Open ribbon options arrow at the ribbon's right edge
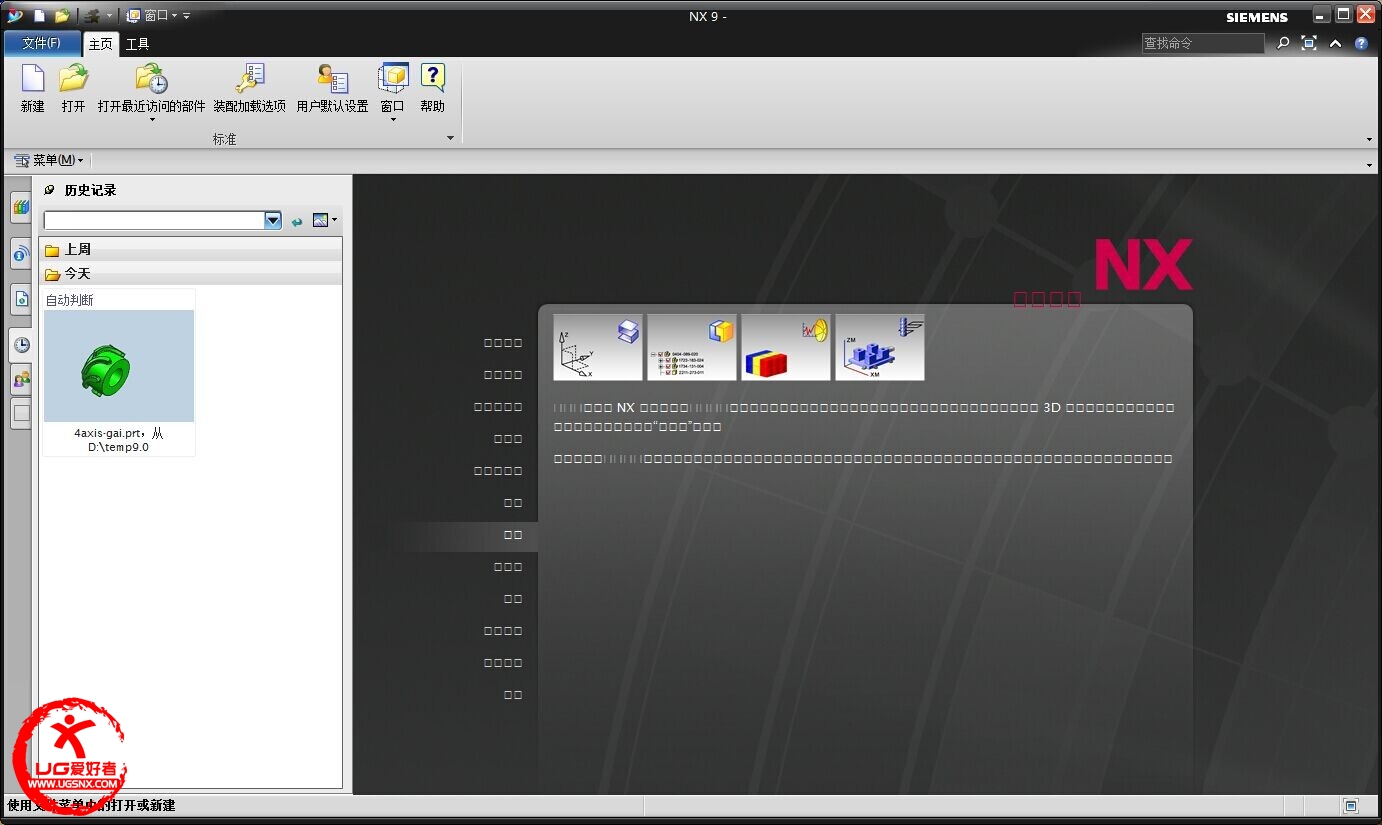The height and width of the screenshot is (825, 1382). click(1369, 139)
